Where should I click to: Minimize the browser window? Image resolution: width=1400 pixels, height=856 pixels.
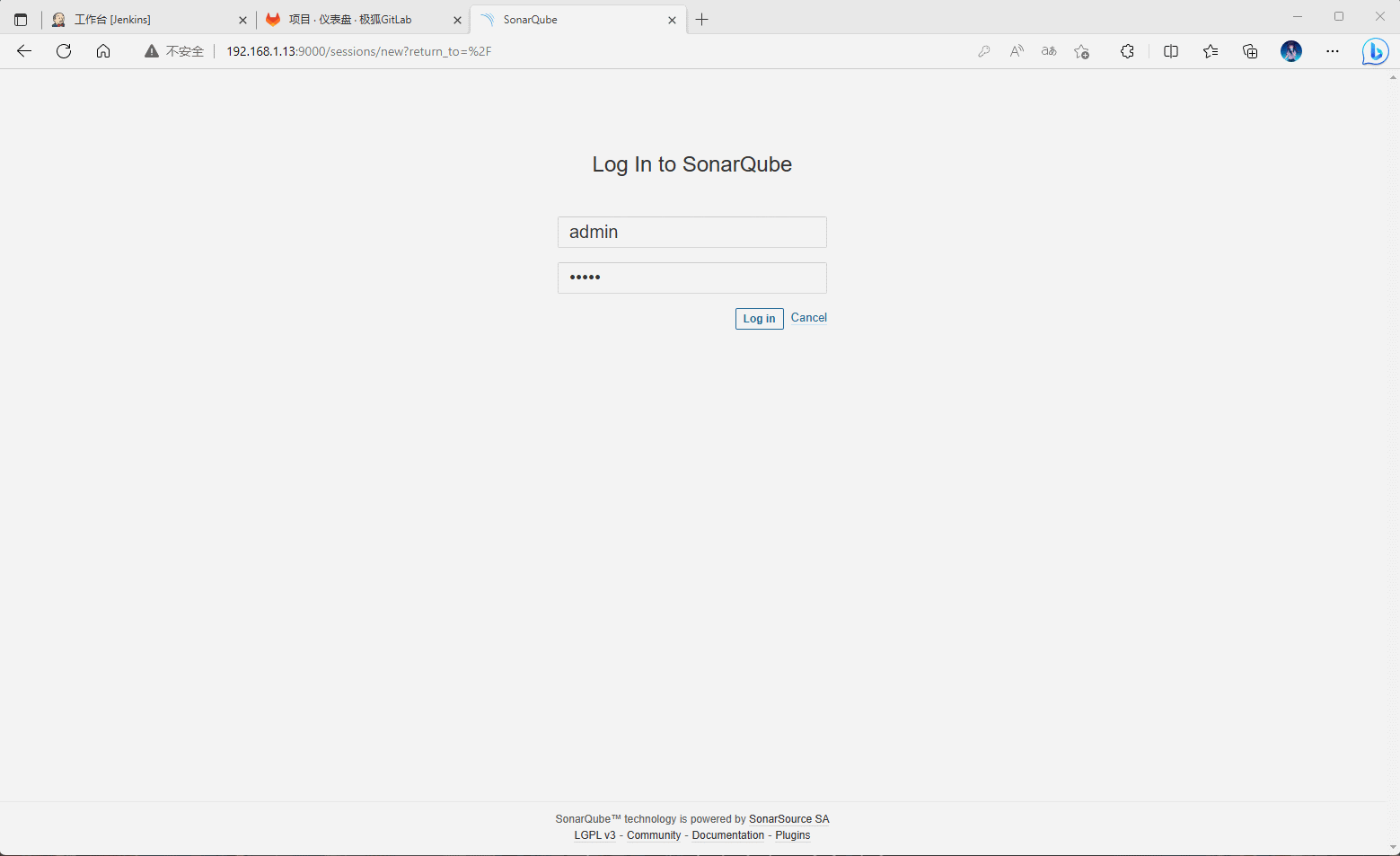1297,16
